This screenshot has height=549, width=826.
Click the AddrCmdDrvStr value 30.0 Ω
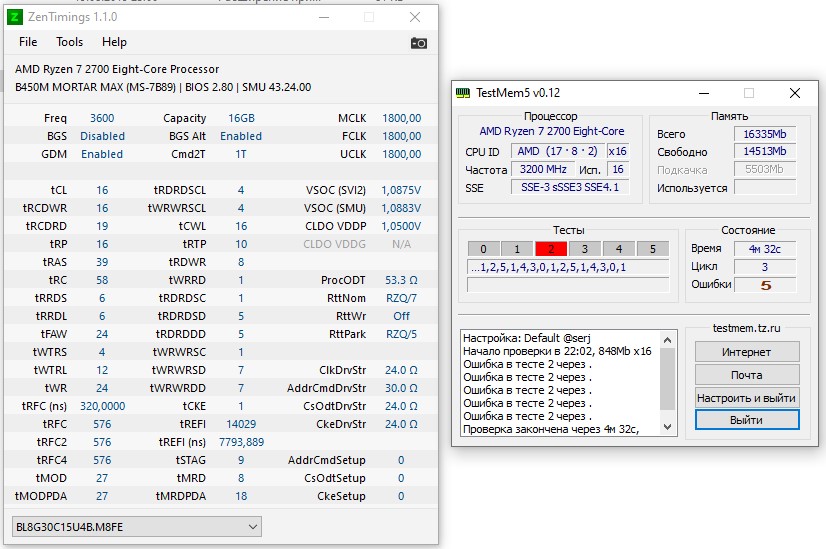pos(401,388)
